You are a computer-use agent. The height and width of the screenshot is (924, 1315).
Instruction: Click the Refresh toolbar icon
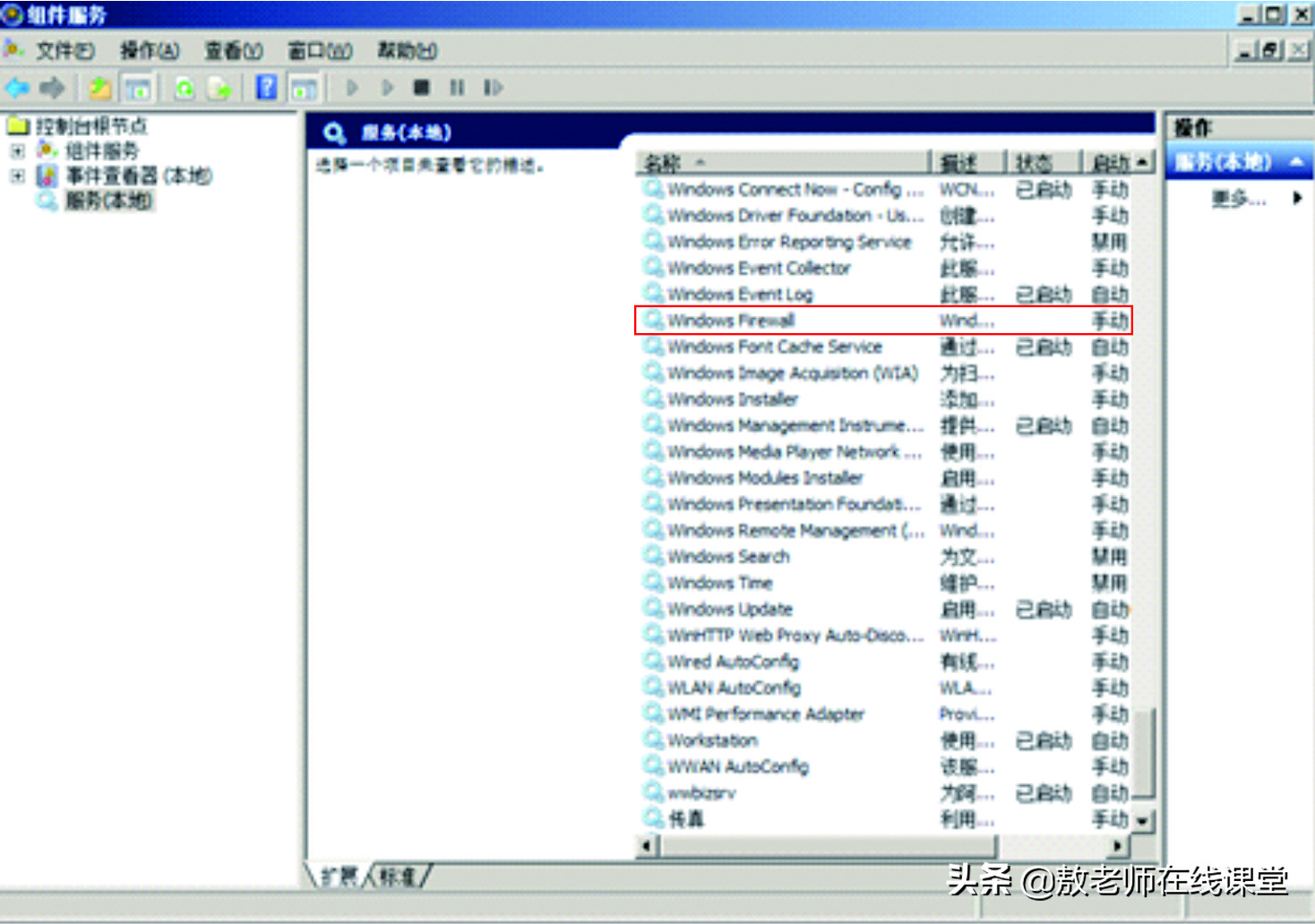tap(185, 88)
